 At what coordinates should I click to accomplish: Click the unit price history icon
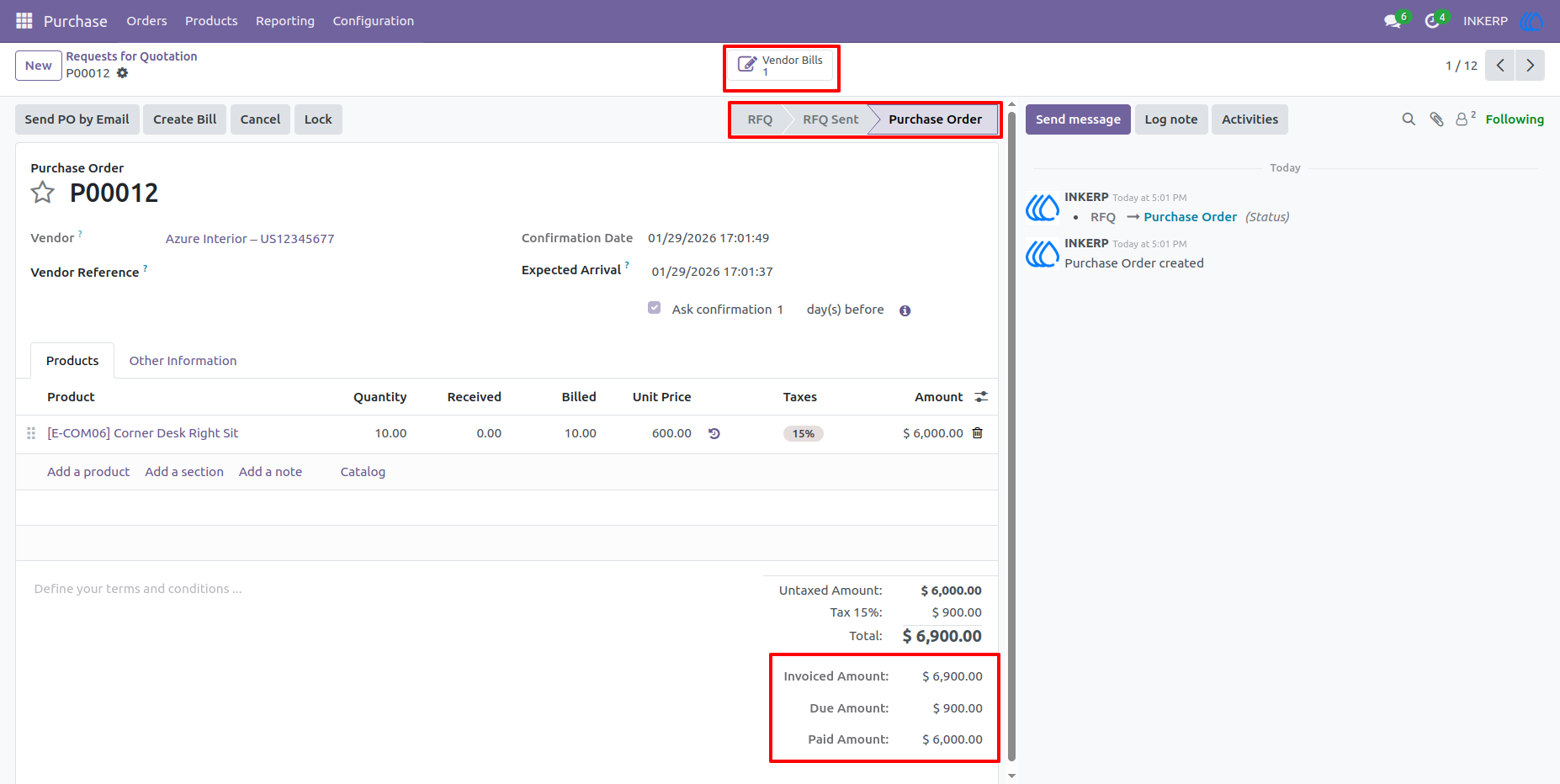[714, 434]
